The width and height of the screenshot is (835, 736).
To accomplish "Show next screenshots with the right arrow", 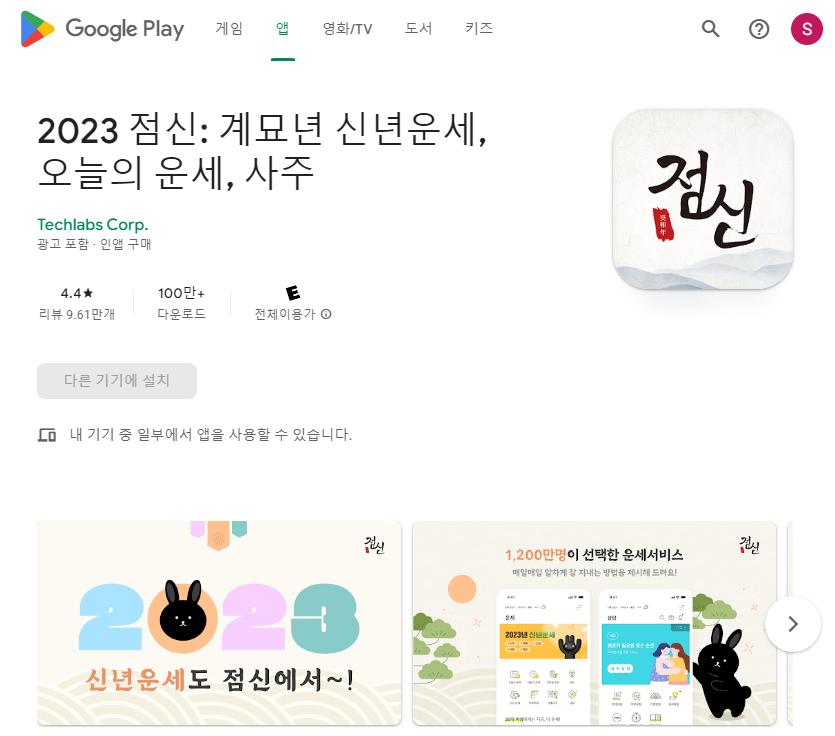I will click(x=793, y=624).
